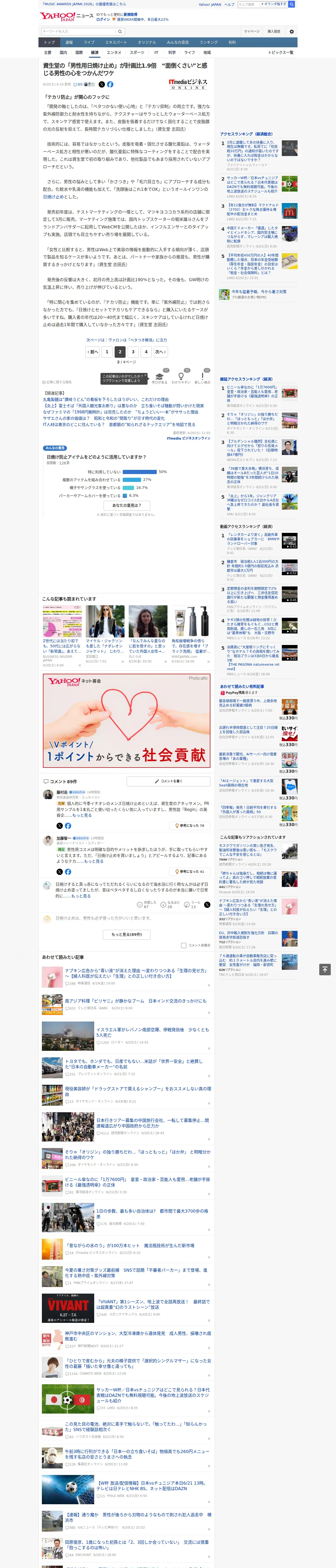This screenshot has width=336, height=1568.
Task: Expand the 日焼けすると真っ赤 comment with もっと見る
Action: coord(81,896)
